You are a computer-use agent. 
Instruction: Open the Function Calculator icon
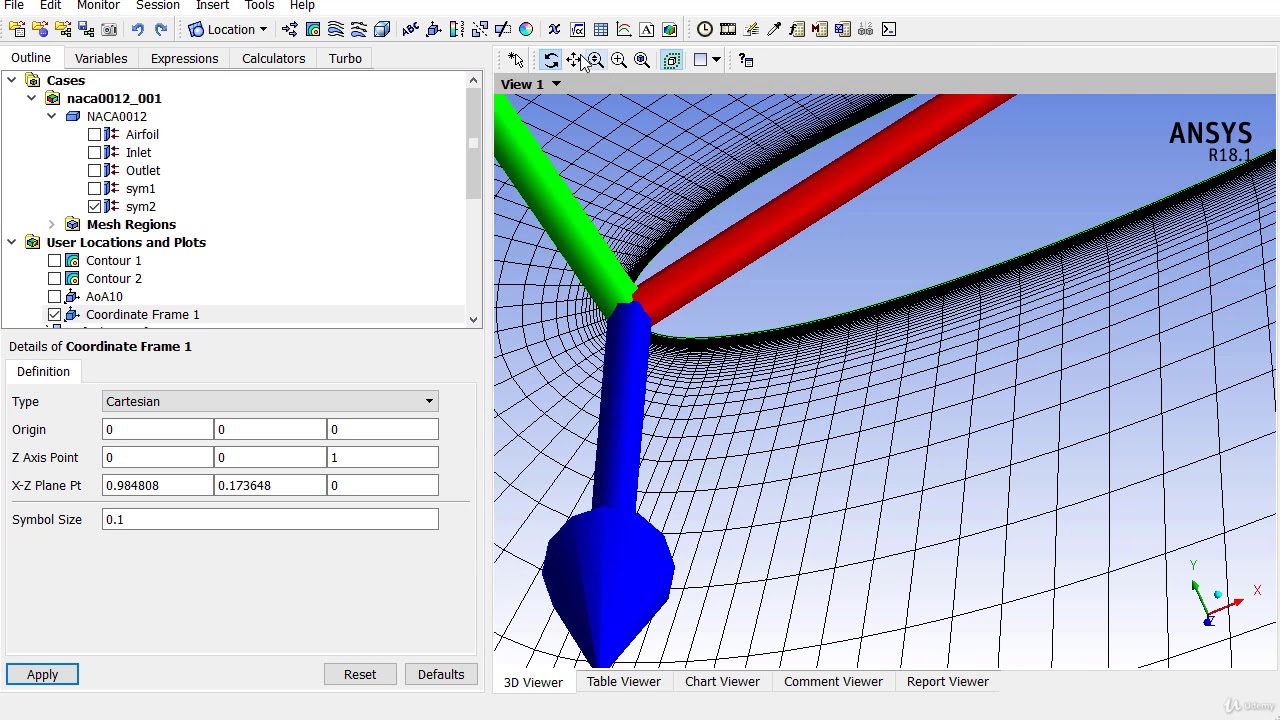(x=797, y=29)
